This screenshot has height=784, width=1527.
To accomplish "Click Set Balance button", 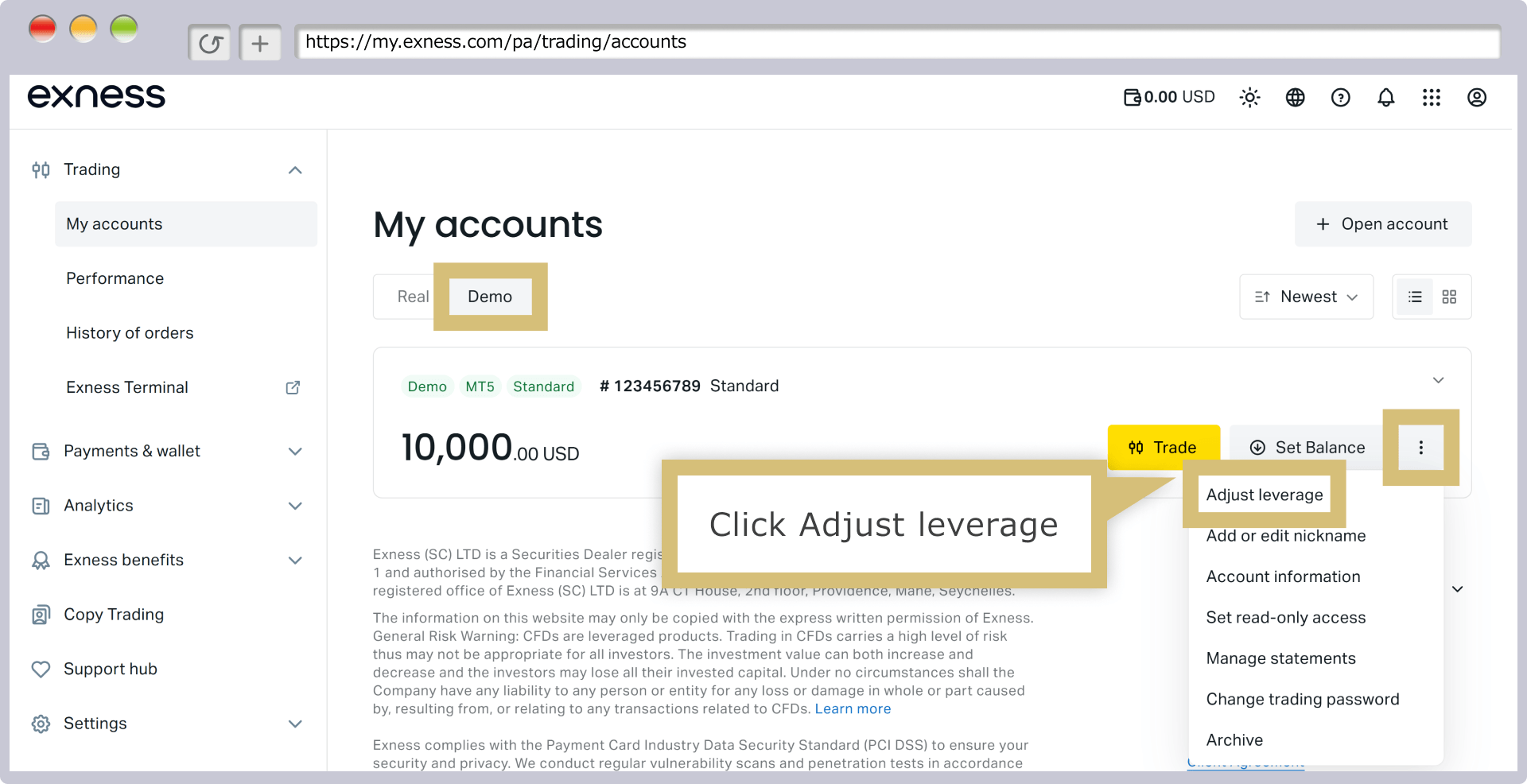I will point(1307,448).
